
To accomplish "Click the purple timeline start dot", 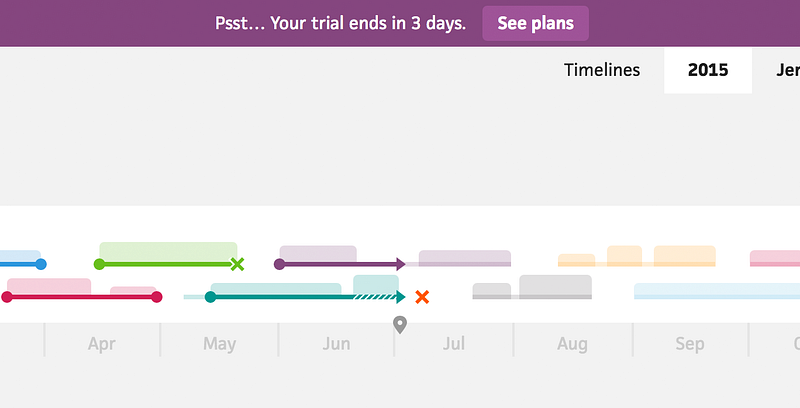I will 280,264.
